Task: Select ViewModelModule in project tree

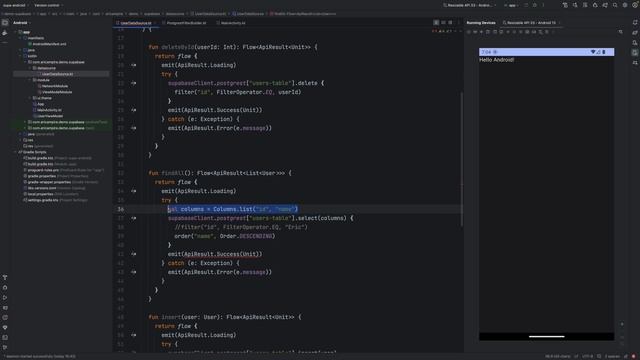Action: (56, 92)
